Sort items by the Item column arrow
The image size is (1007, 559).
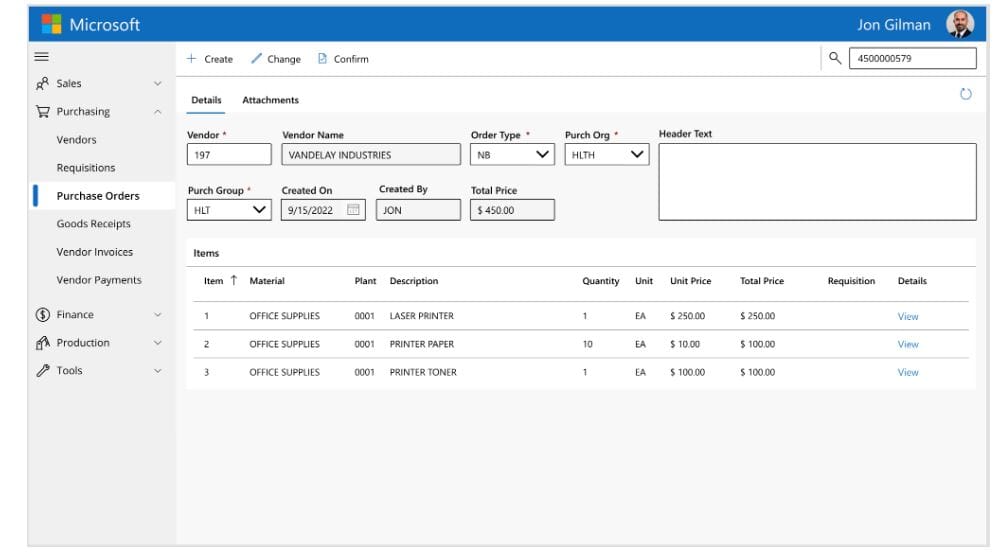point(233,281)
